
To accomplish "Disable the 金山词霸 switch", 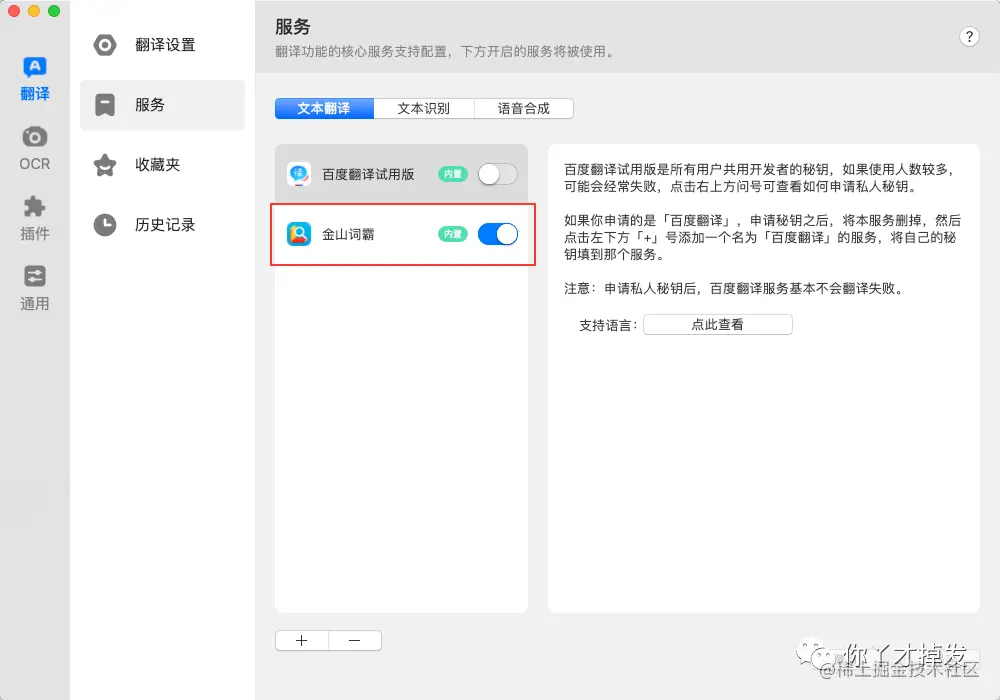I will [x=497, y=234].
